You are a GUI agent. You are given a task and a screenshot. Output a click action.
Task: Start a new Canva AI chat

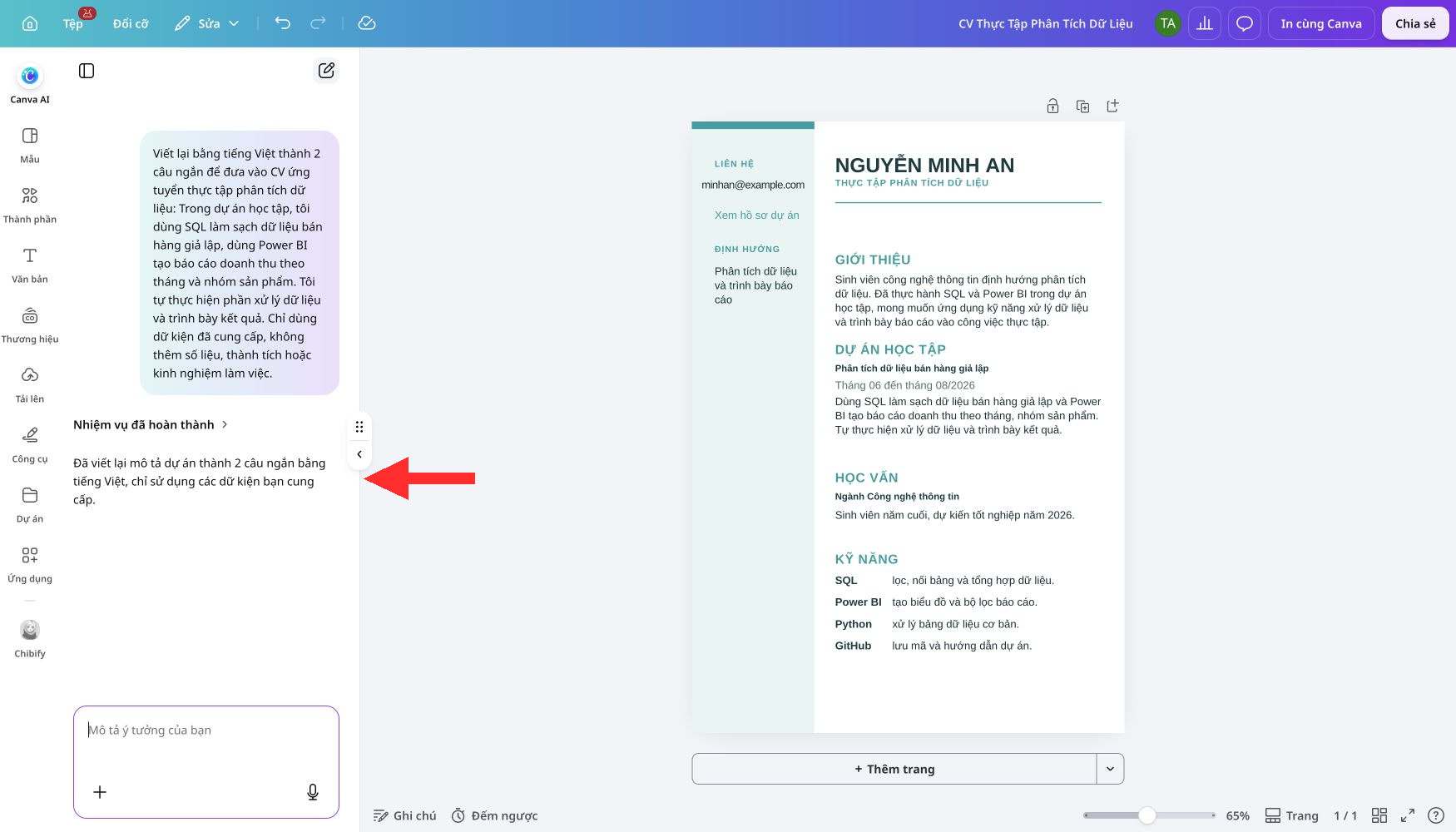coord(326,71)
